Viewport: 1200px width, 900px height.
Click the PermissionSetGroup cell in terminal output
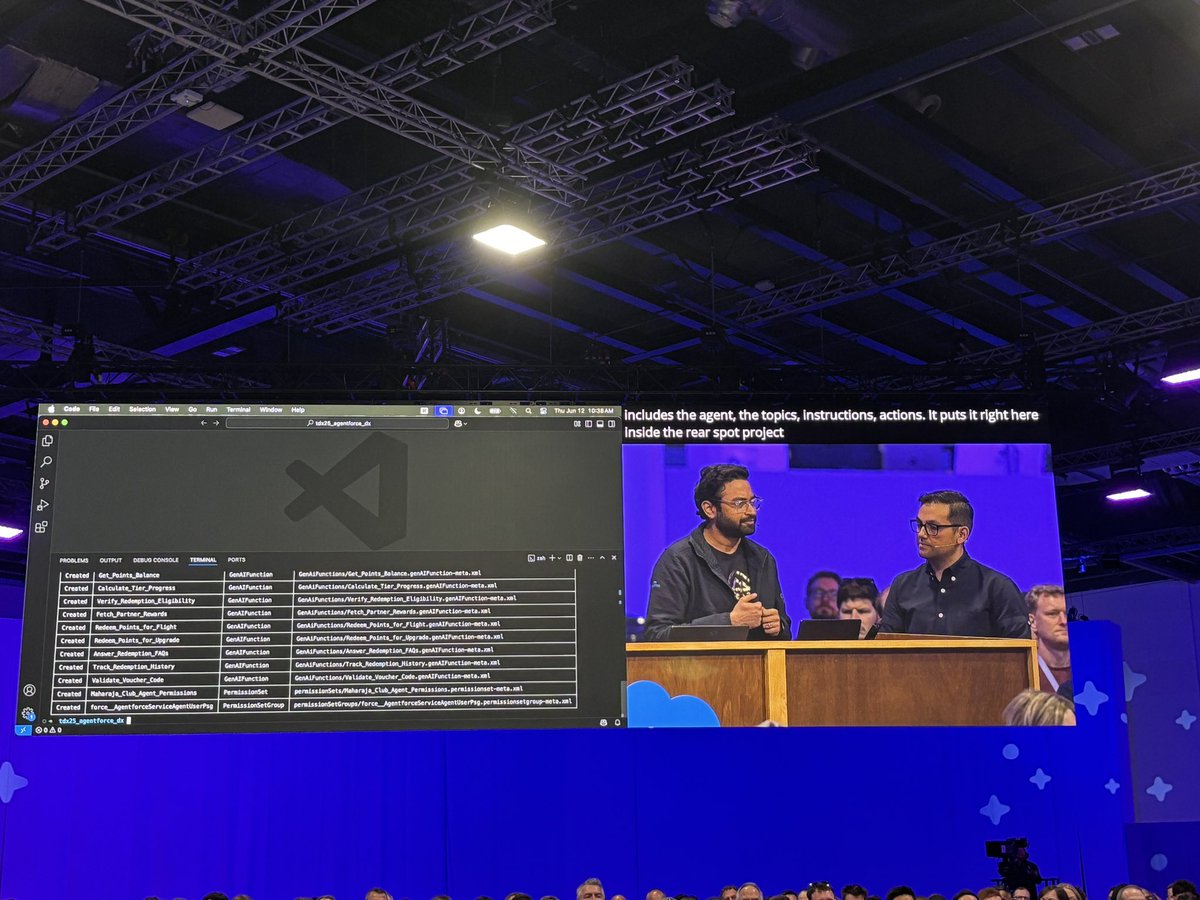pos(254,705)
